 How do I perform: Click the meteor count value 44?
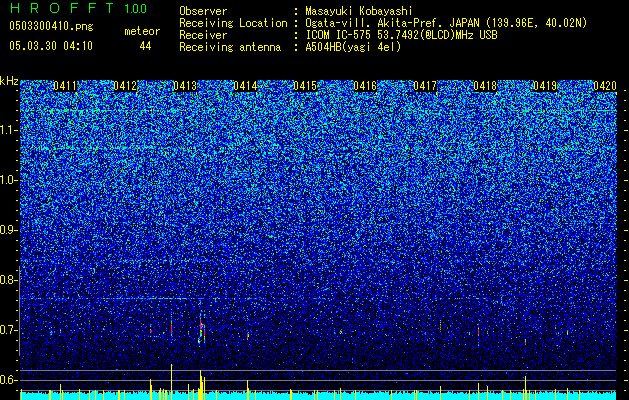click(145, 46)
